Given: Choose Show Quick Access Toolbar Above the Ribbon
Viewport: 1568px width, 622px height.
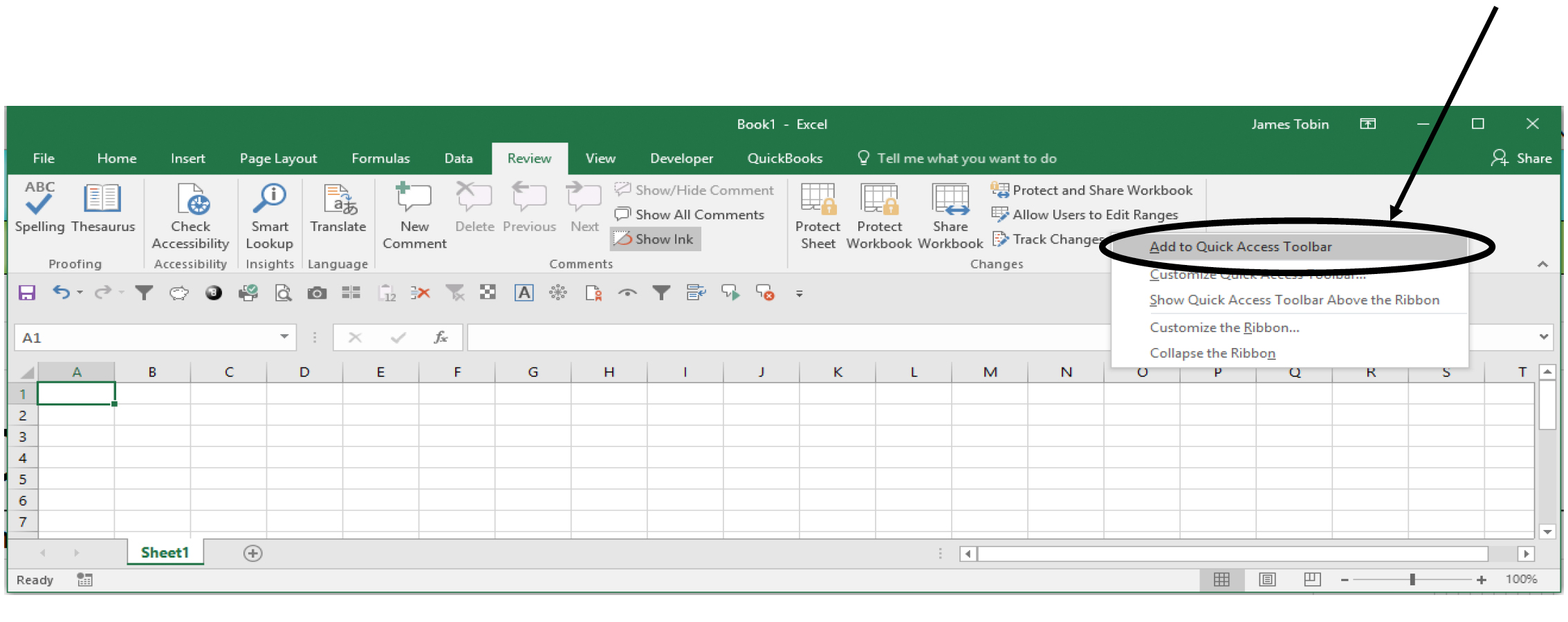Looking at the screenshot, I should (x=1290, y=300).
